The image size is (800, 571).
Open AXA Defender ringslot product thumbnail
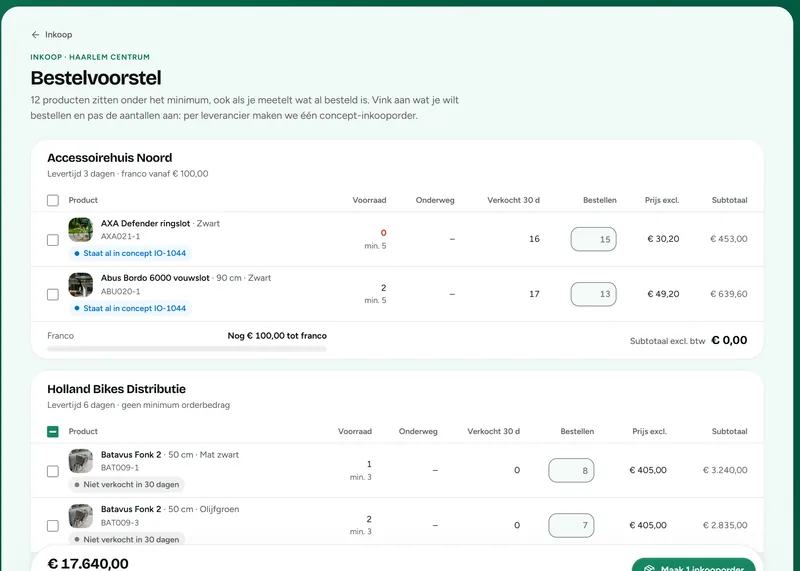81,230
